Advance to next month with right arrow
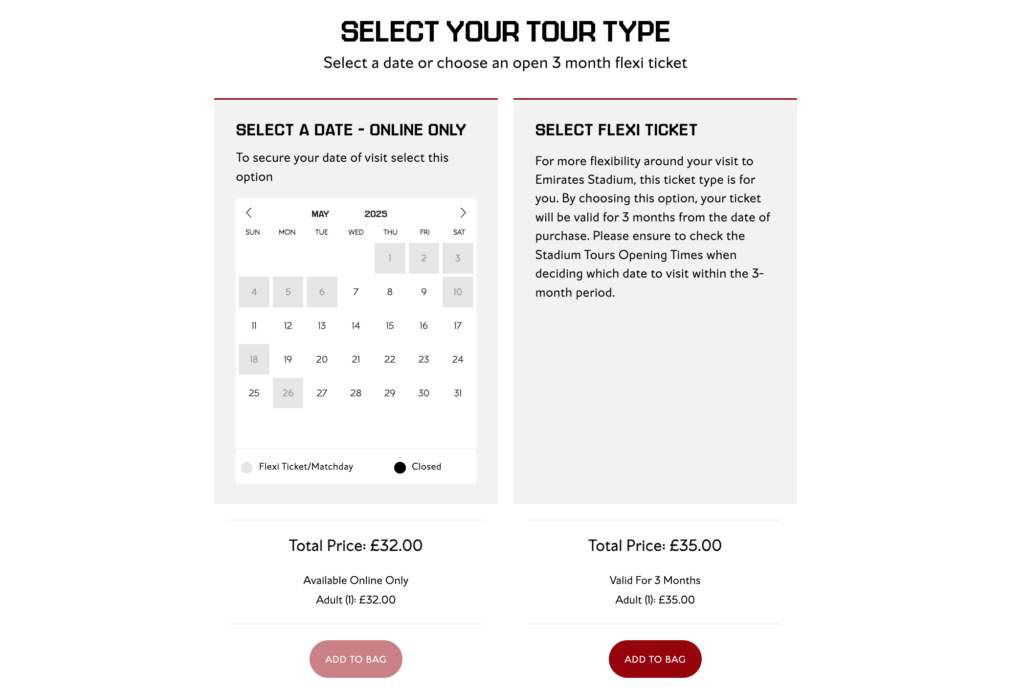This screenshot has width=1024, height=693. click(x=463, y=213)
